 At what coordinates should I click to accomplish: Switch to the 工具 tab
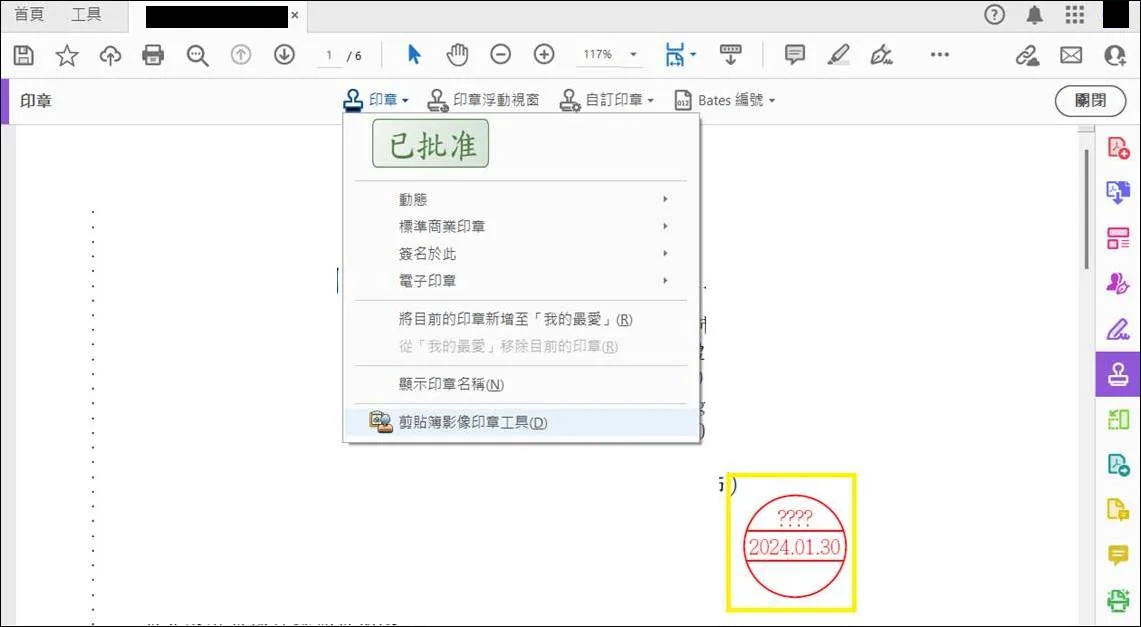(86, 15)
